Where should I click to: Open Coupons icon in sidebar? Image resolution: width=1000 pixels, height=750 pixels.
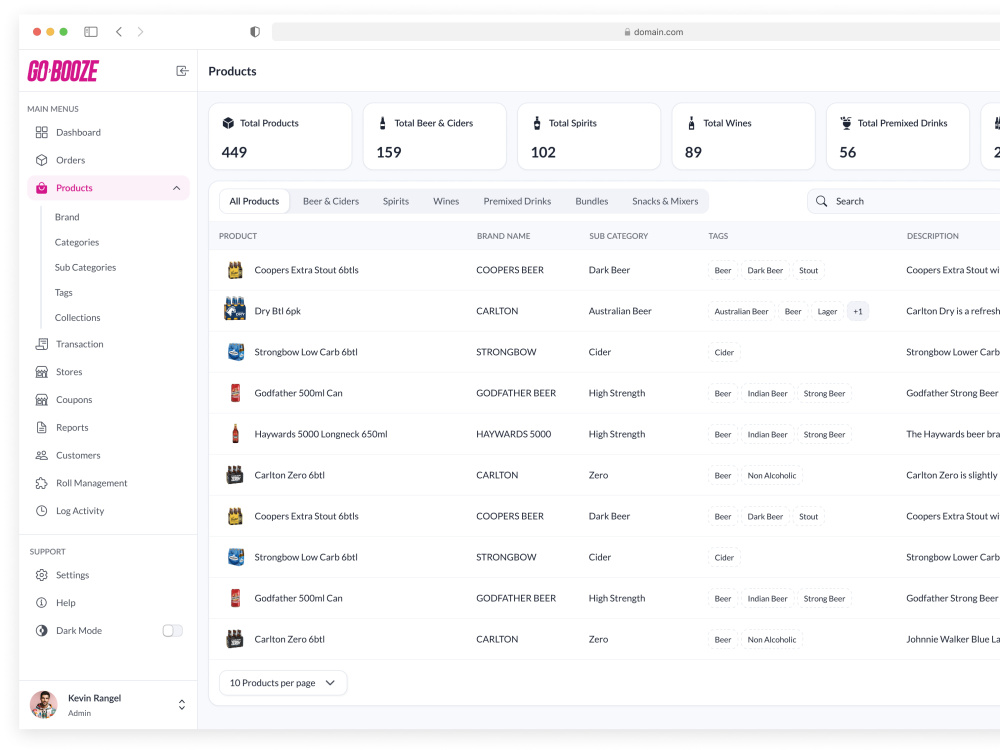[x=41, y=400]
